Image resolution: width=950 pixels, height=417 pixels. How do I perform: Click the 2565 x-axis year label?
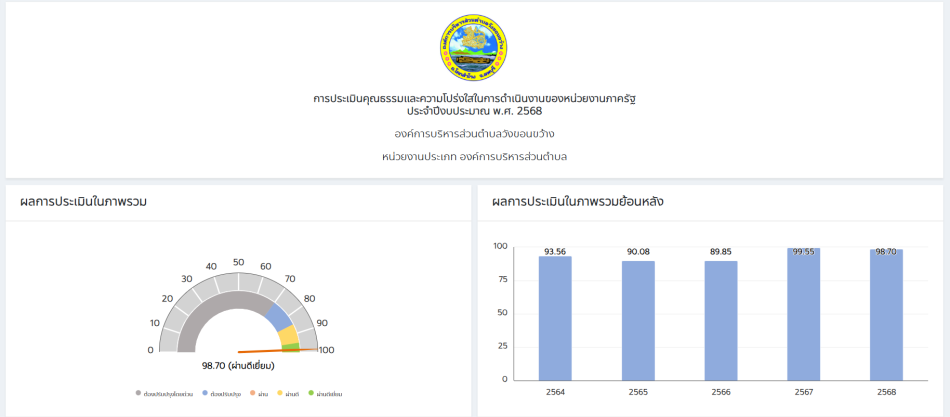pos(638,392)
